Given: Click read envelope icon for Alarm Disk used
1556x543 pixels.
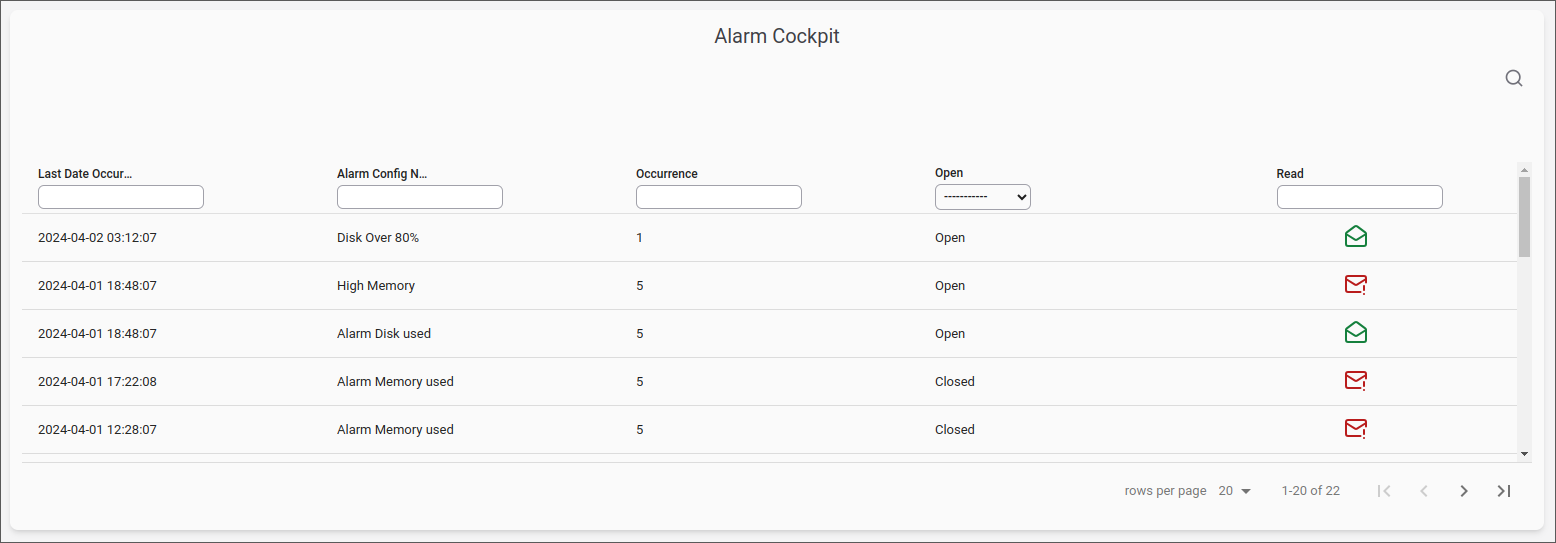Looking at the screenshot, I should (x=1356, y=333).
